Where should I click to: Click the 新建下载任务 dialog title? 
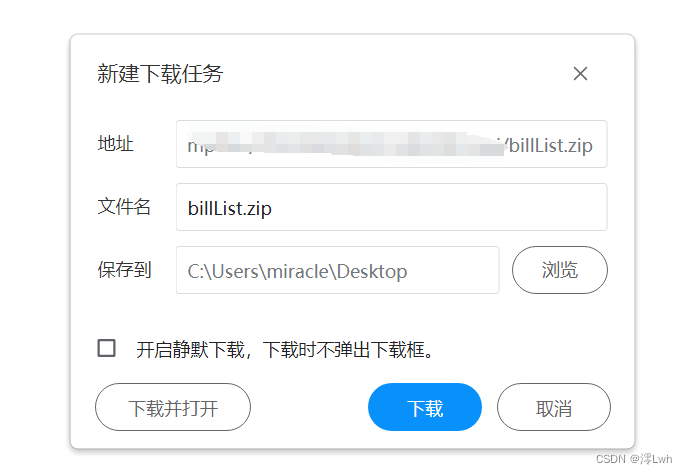pyautogui.click(x=160, y=74)
